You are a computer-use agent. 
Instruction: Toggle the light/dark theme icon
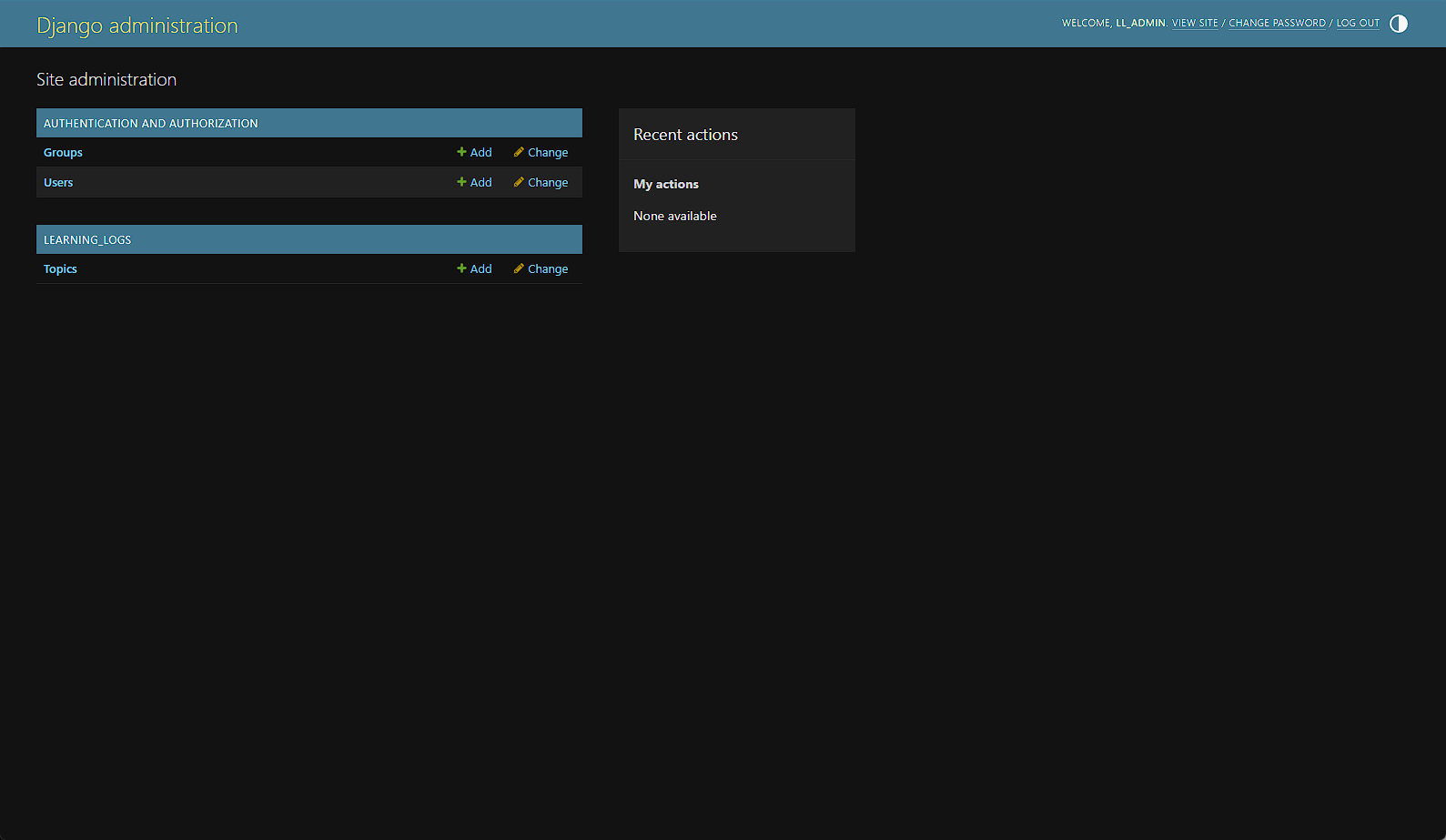click(x=1399, y=24)
